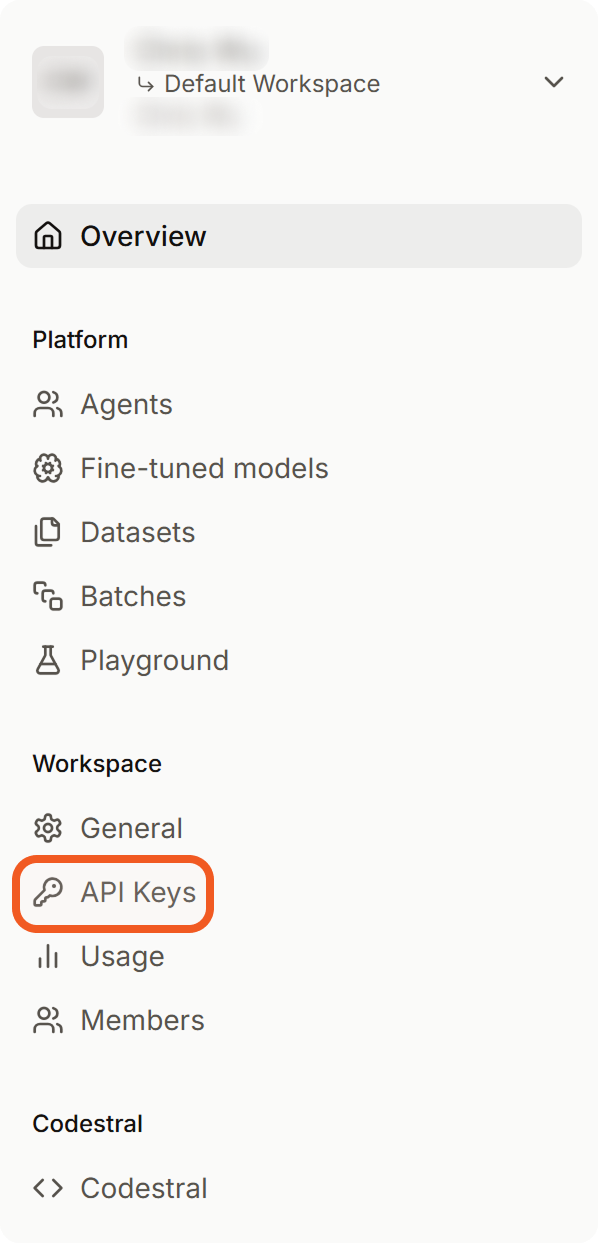
Task: Click the Usage bar chart icon
Action: click(47, 956)
